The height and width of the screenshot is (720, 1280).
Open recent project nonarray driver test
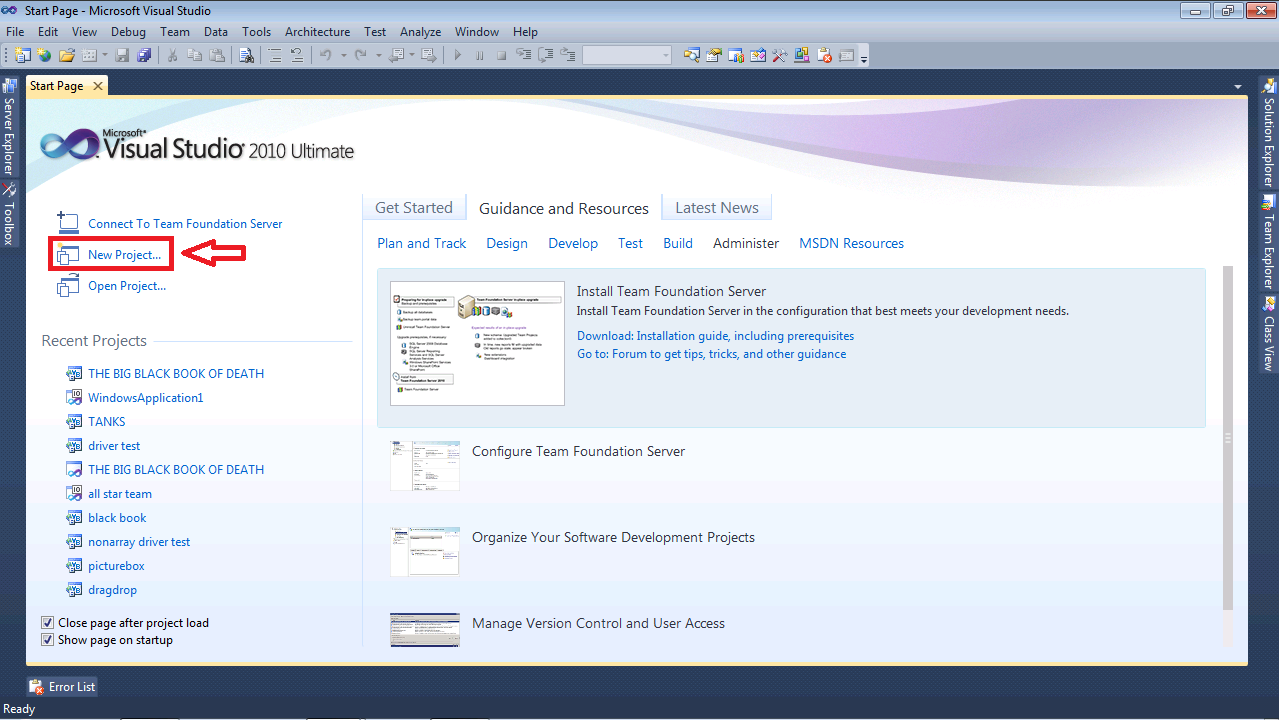pyautogui.click(x=139, y=542)
